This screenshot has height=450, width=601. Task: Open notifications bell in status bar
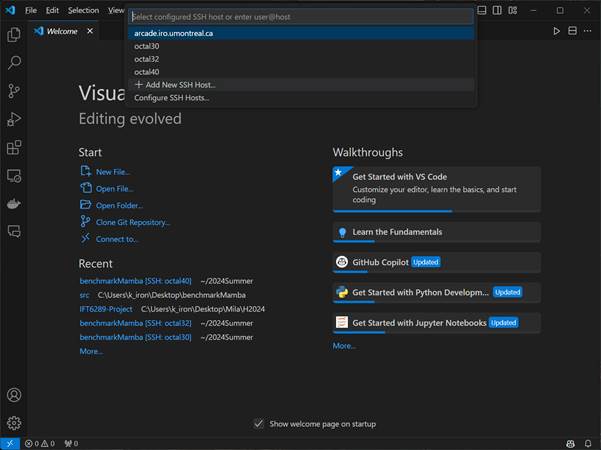[x=588, y=444]
